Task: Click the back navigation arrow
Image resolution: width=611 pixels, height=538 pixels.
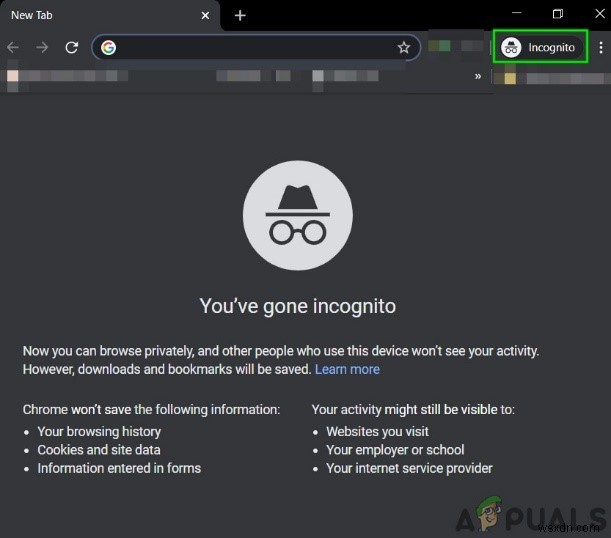Action: (13, 47)
